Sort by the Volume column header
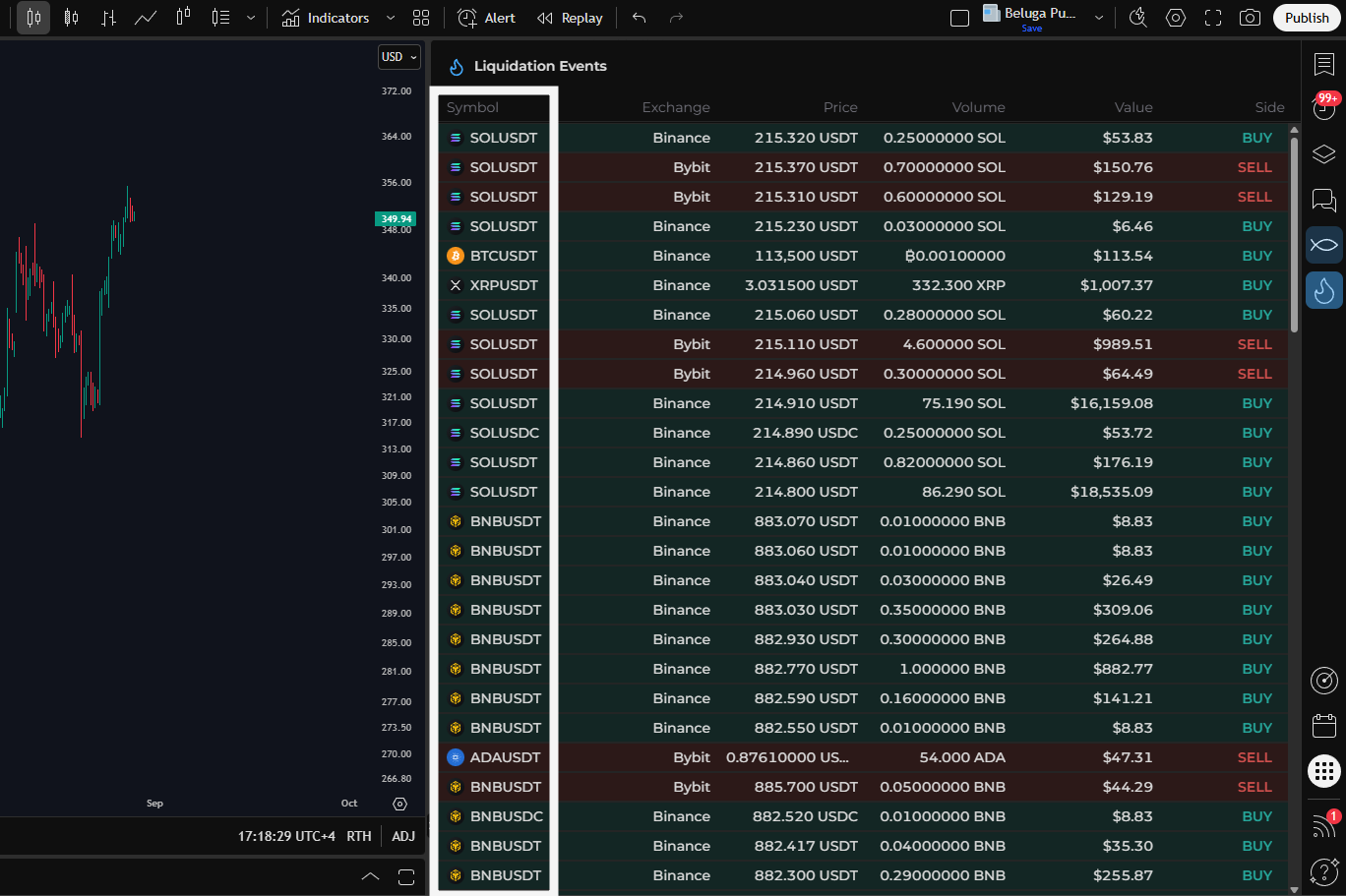 (x=979, y=107)
